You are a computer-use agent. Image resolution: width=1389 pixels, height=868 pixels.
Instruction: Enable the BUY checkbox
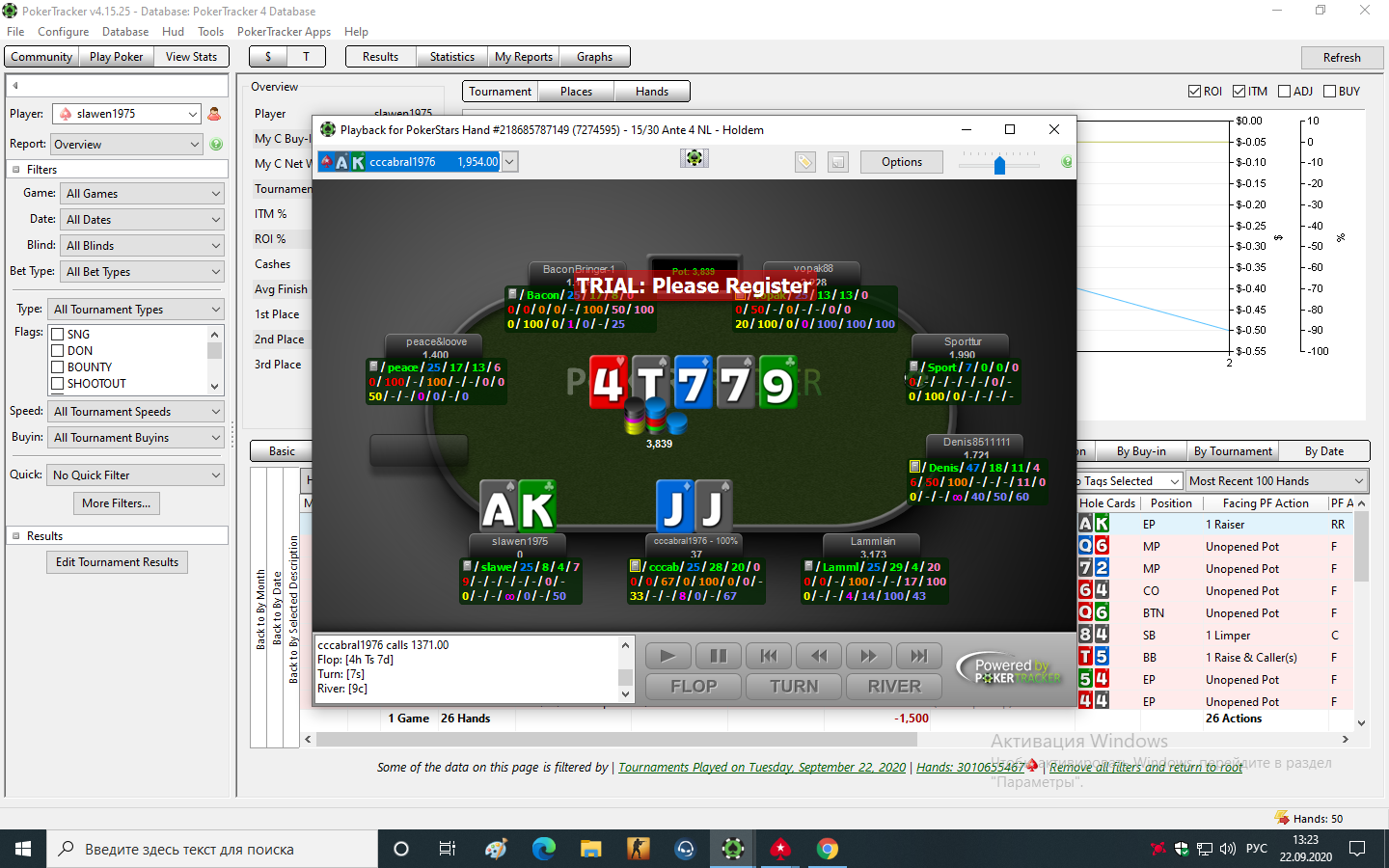pyautogui.click(x=1330, y=92)
